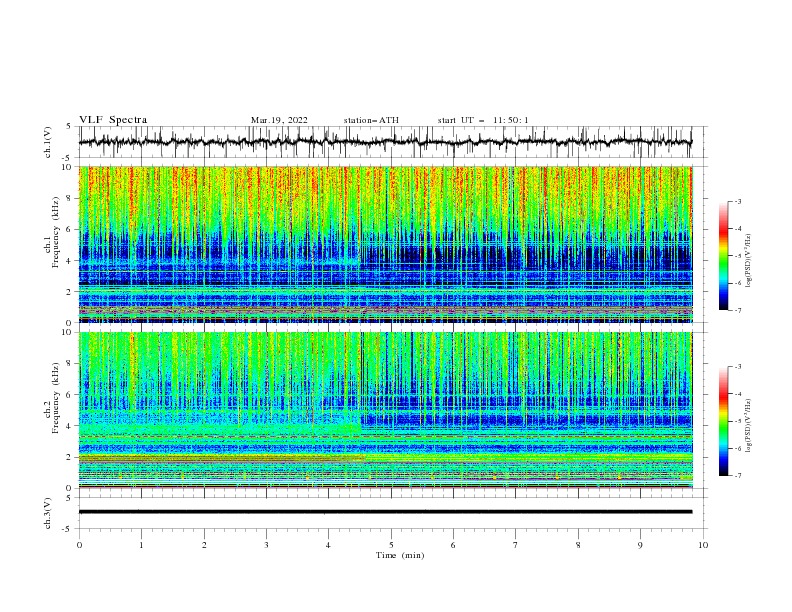Select the "start UT = 11:50:1" text
The height and width of the screenshot is (612, 792).
(483, 120)
